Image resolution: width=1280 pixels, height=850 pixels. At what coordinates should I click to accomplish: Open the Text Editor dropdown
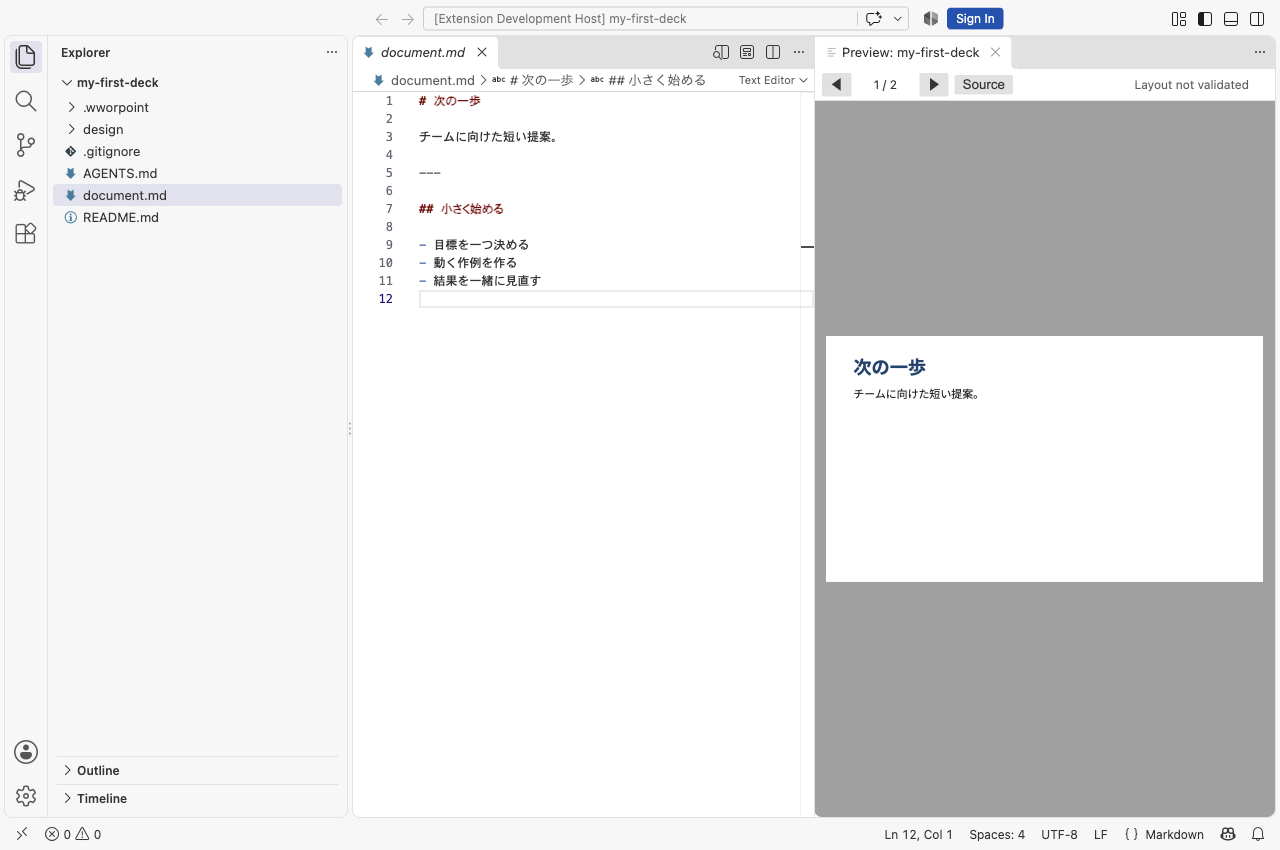773,80
